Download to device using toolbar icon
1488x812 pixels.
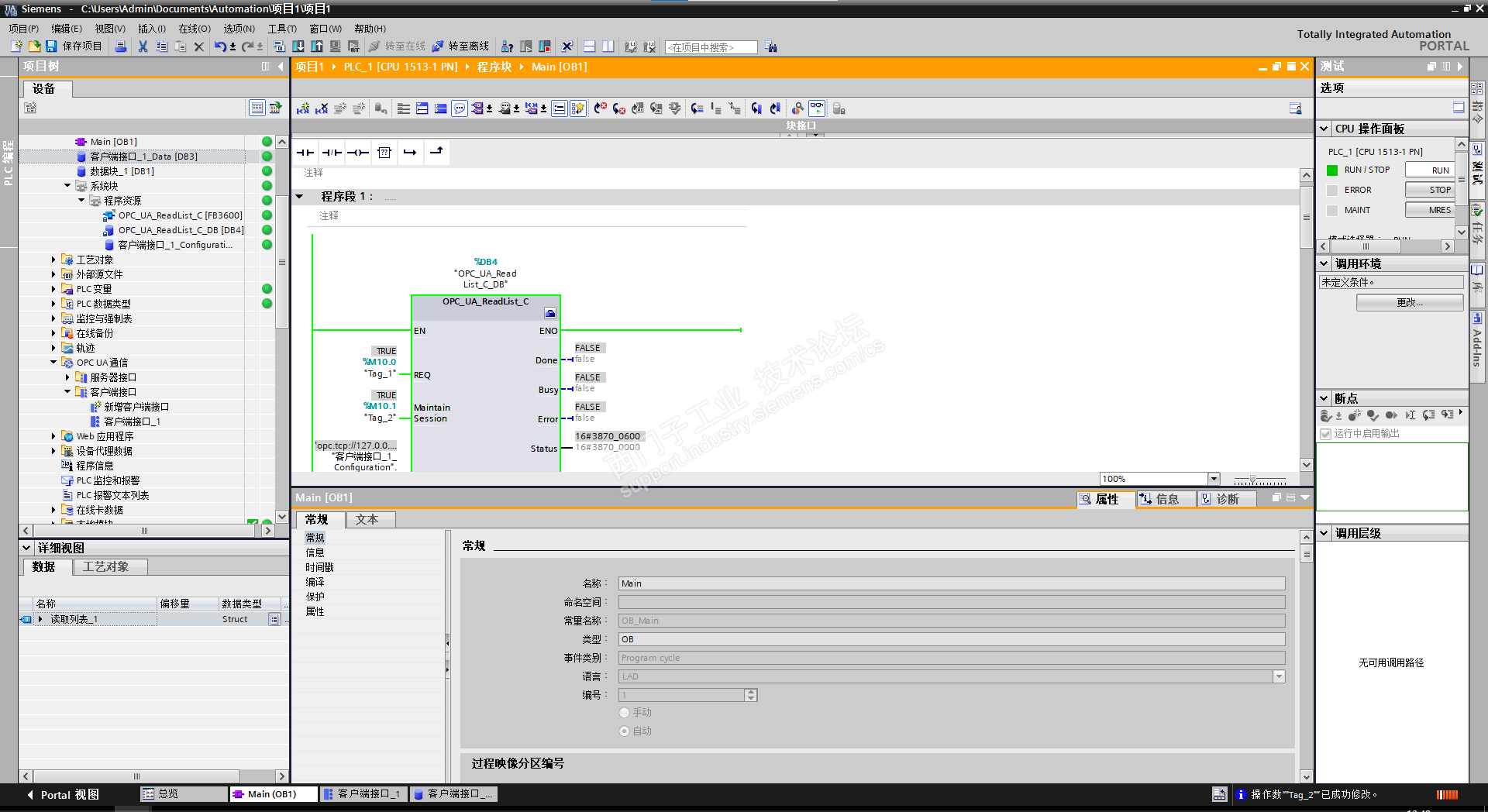[x=298, y=46]
